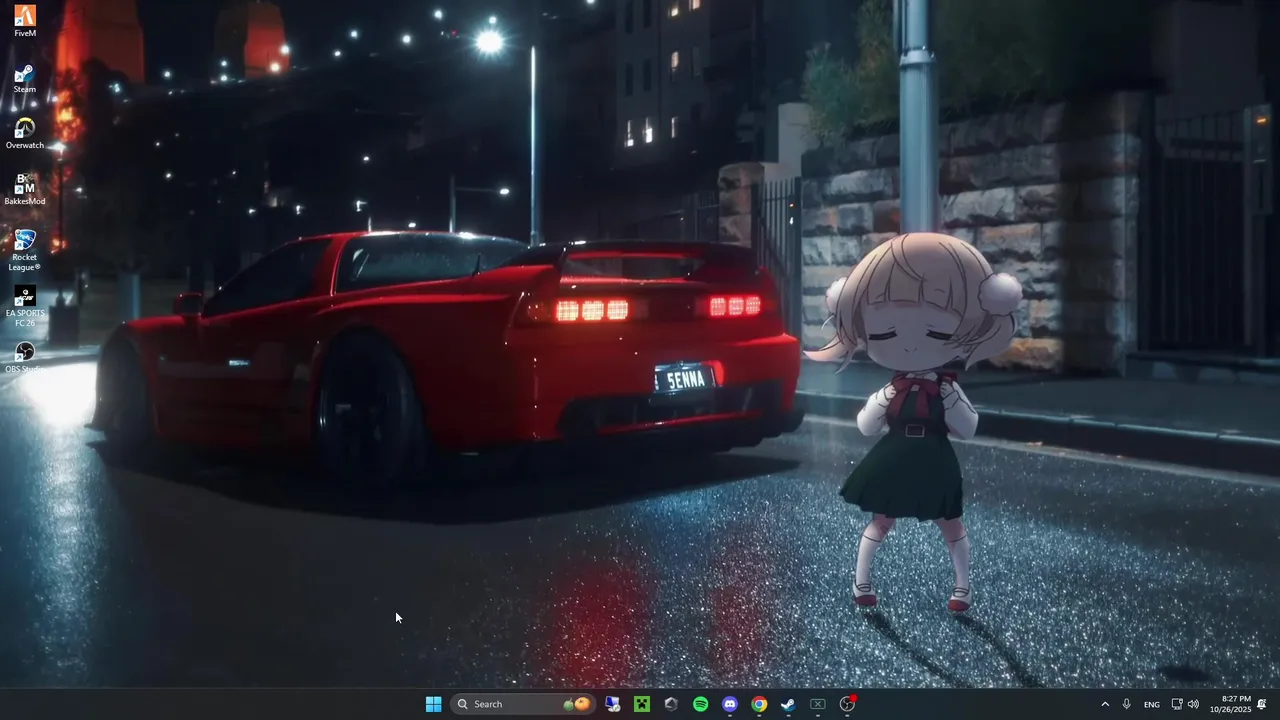Image resolution: width=1280 pixels, height=720 pixels.
Task: Open the taskbar icon just right of Search
Action: tap(613, 704)
